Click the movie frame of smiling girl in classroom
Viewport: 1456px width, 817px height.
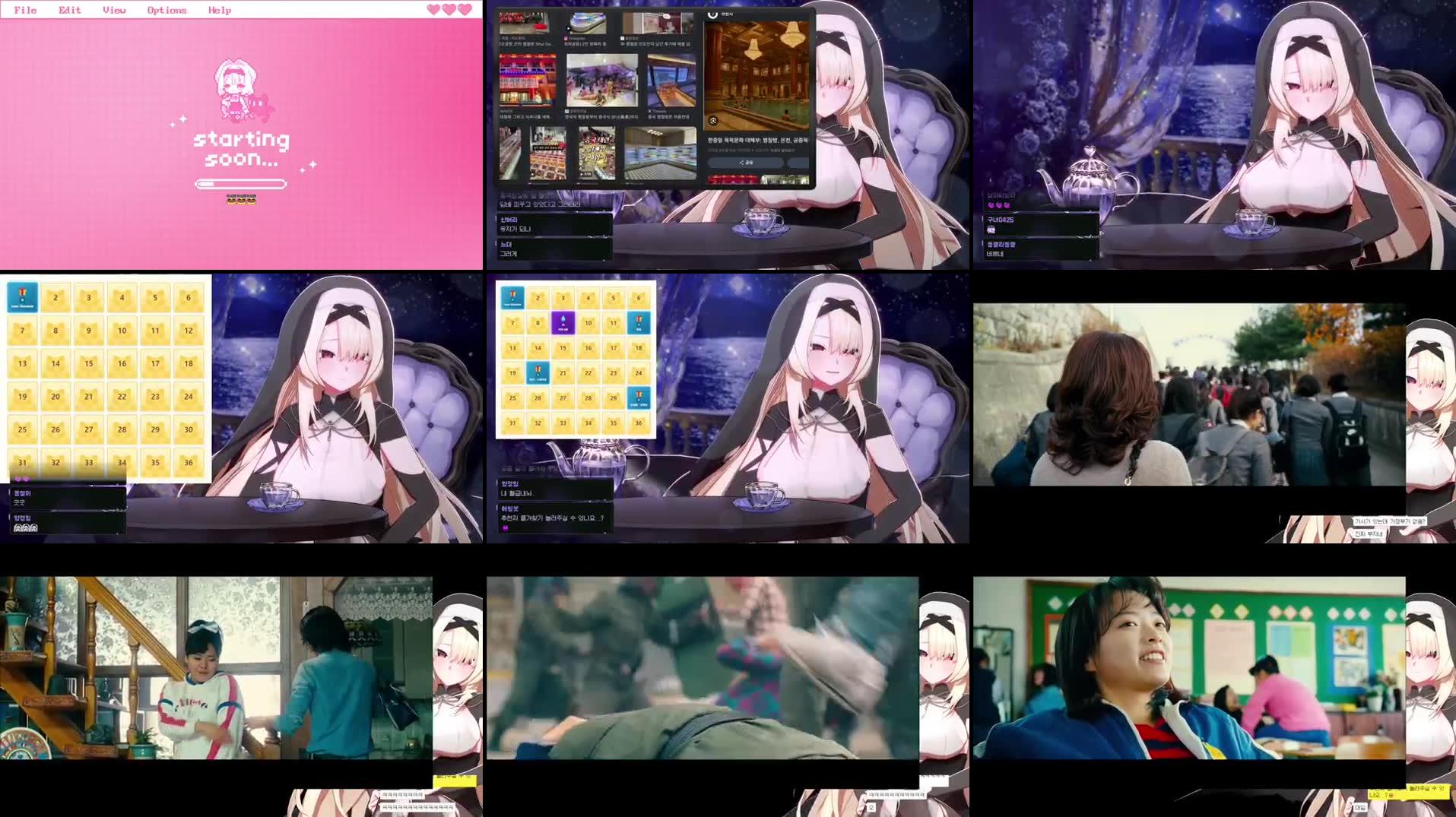(1189, 667)
